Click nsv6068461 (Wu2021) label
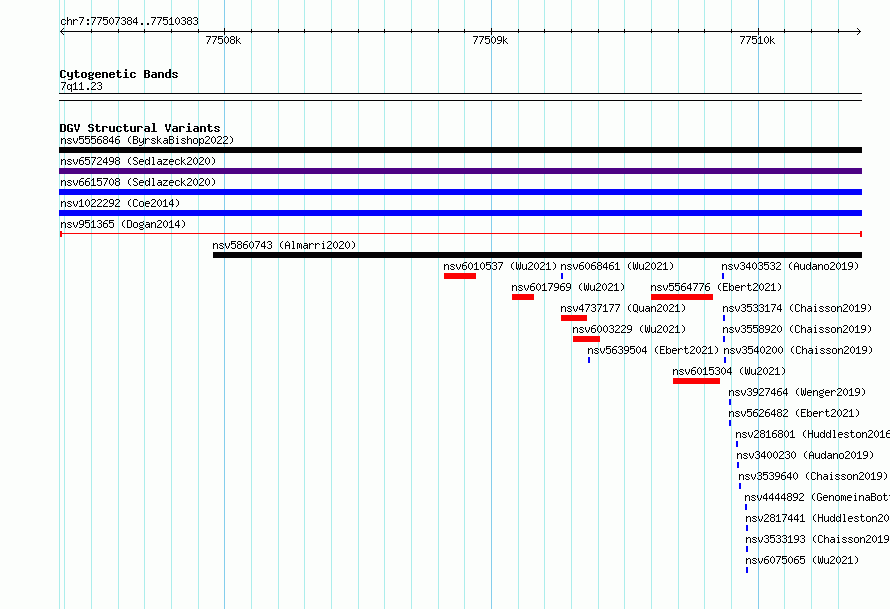This screenshot has width=890, height=609. 617,266
